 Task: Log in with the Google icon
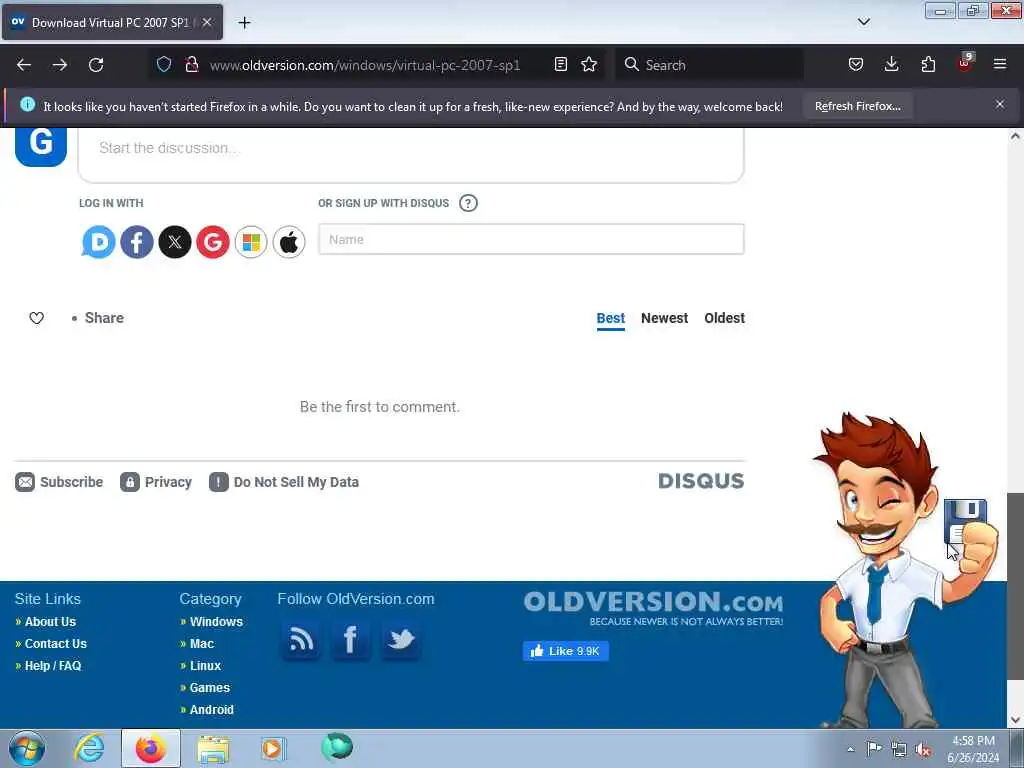click(213, 242)
